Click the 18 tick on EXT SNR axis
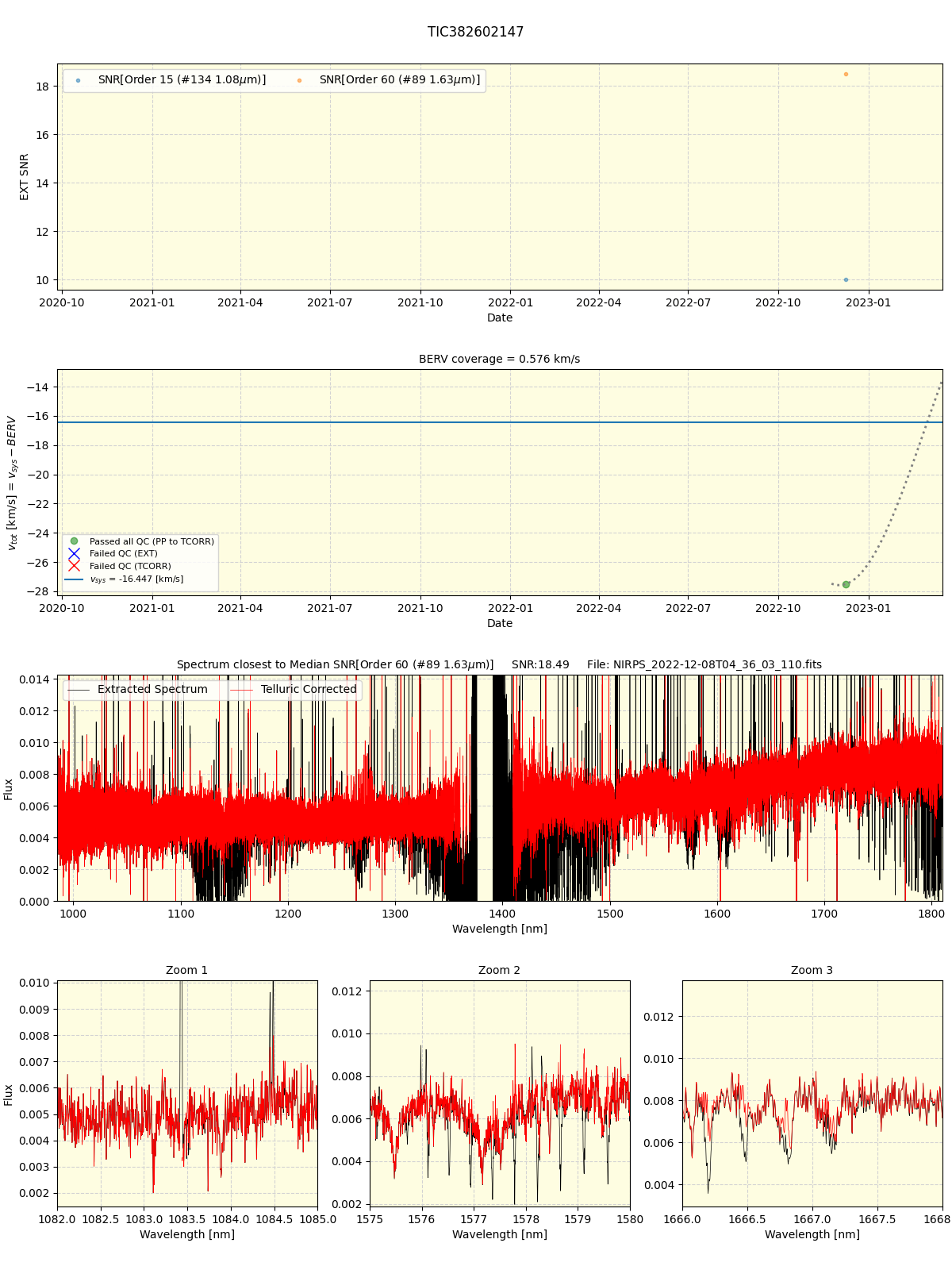 coord(43,87)
